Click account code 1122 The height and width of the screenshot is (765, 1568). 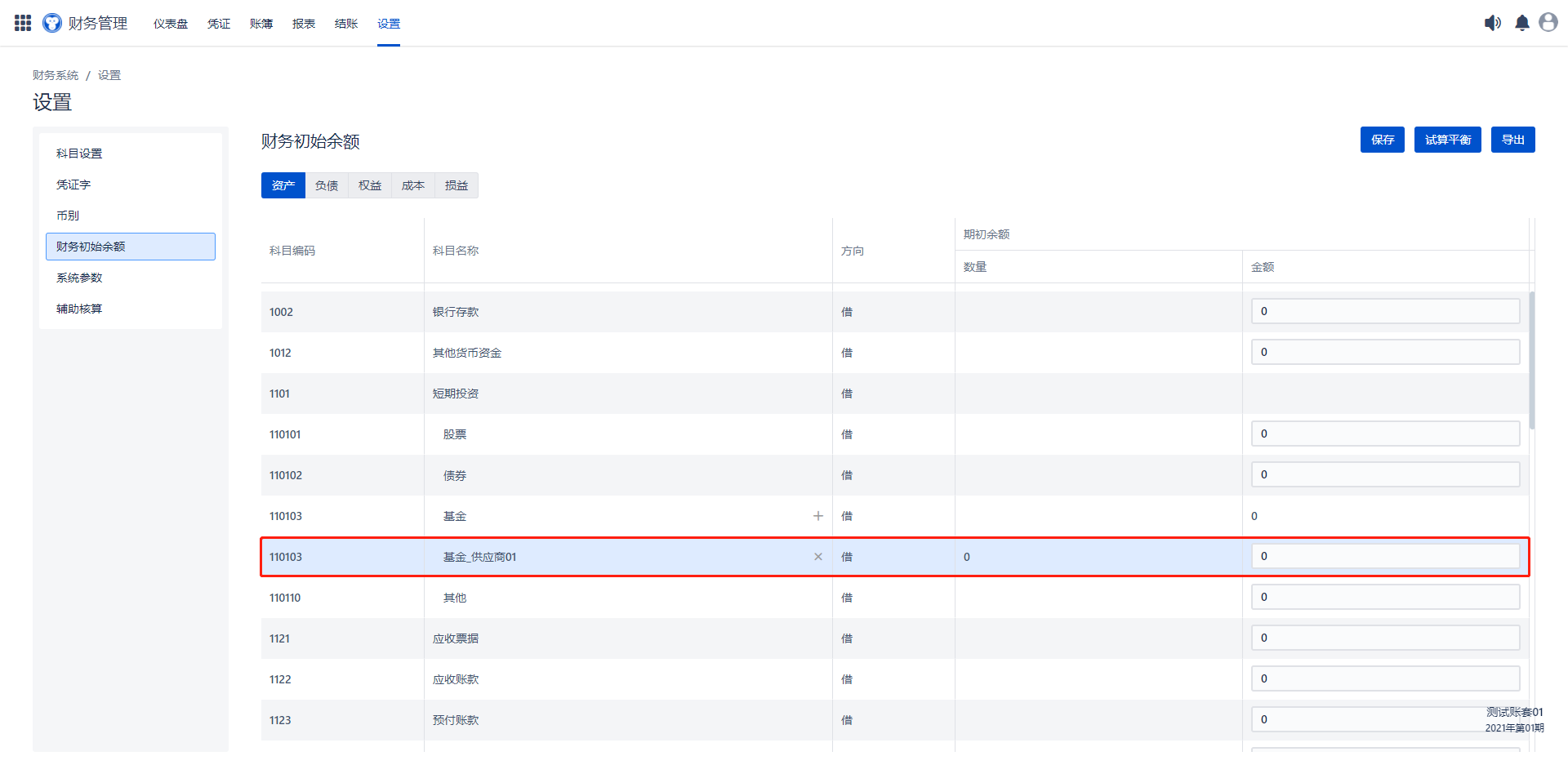click(x=280, y=679)
